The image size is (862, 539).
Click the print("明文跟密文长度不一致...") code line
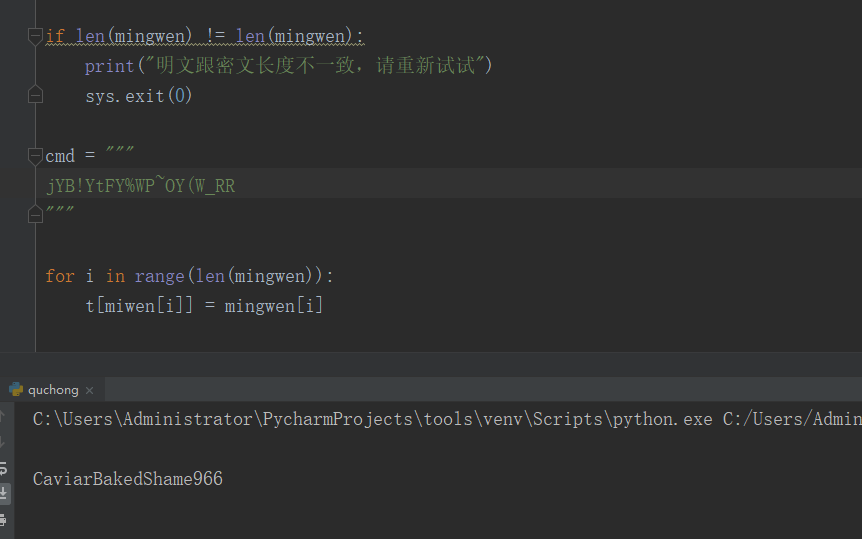(289, 65)
